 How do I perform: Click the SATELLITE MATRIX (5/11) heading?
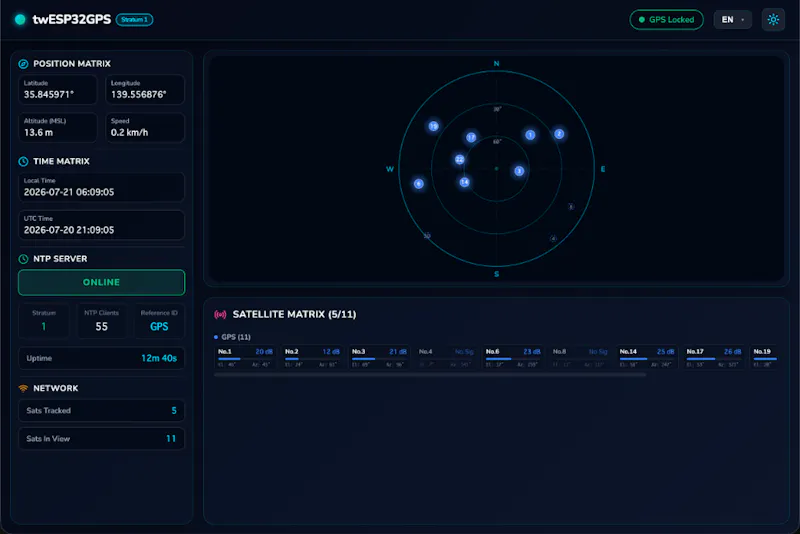(x=294, y=315)
